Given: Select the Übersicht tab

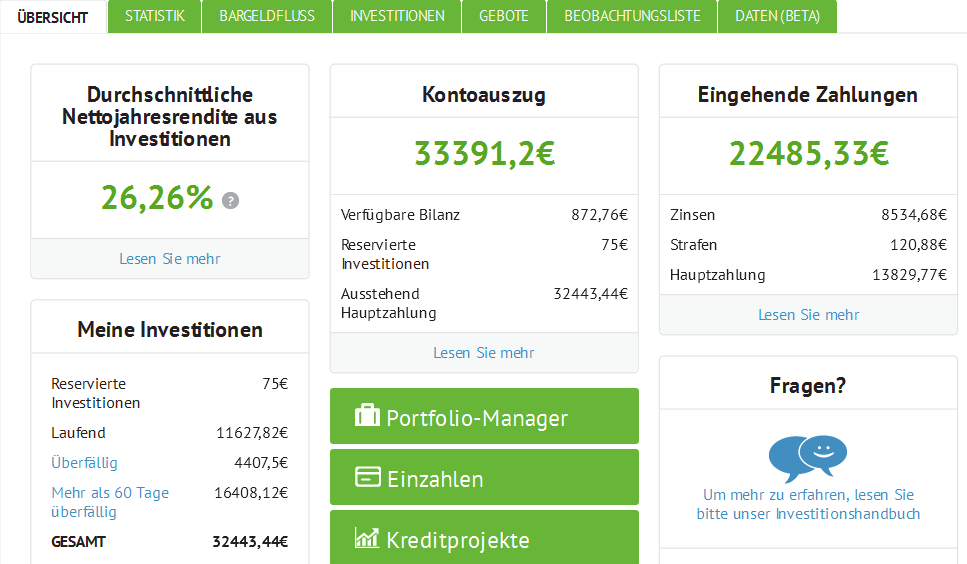Looking at the screenshot, I should (53, 17).
